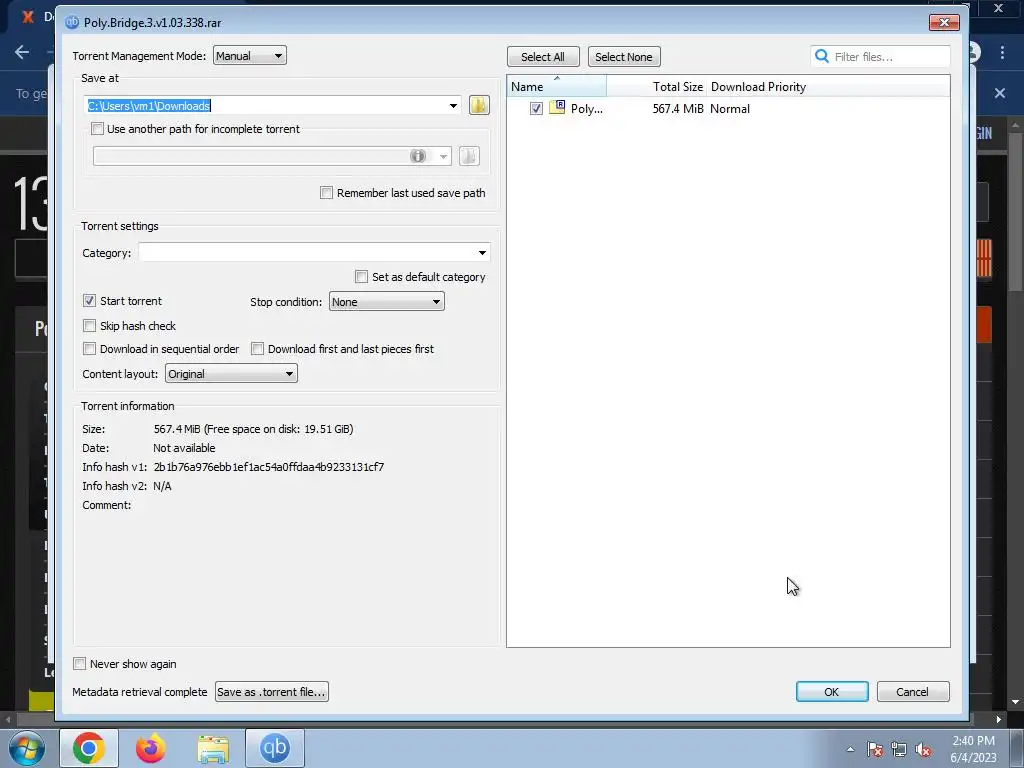Click browser back arrow behind dialog
The height and width of the screenshot is (768, 1024).
[22, 52]
